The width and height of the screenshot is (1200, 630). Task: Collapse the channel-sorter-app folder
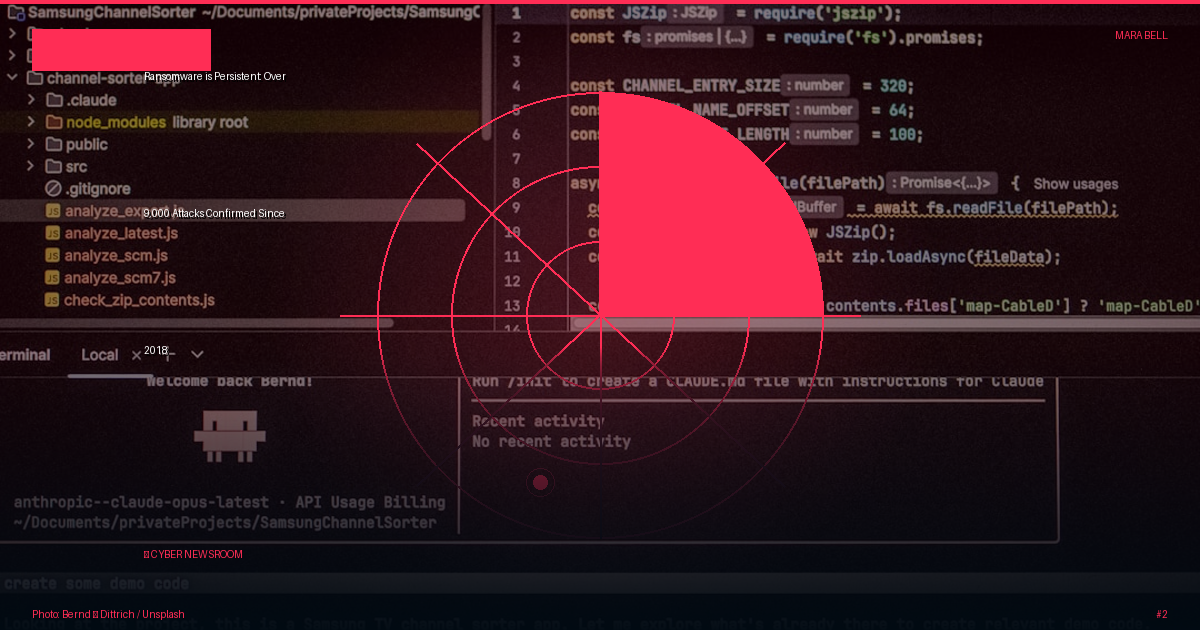[11, 78]
